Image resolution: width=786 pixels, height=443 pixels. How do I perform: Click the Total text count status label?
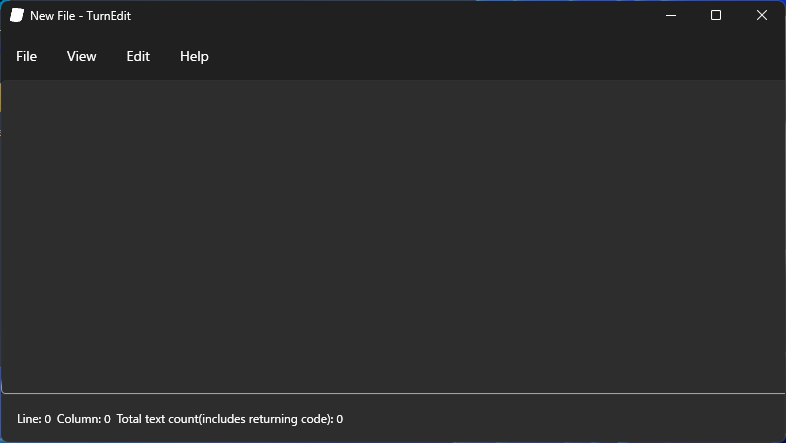click(x=229, y=419)
